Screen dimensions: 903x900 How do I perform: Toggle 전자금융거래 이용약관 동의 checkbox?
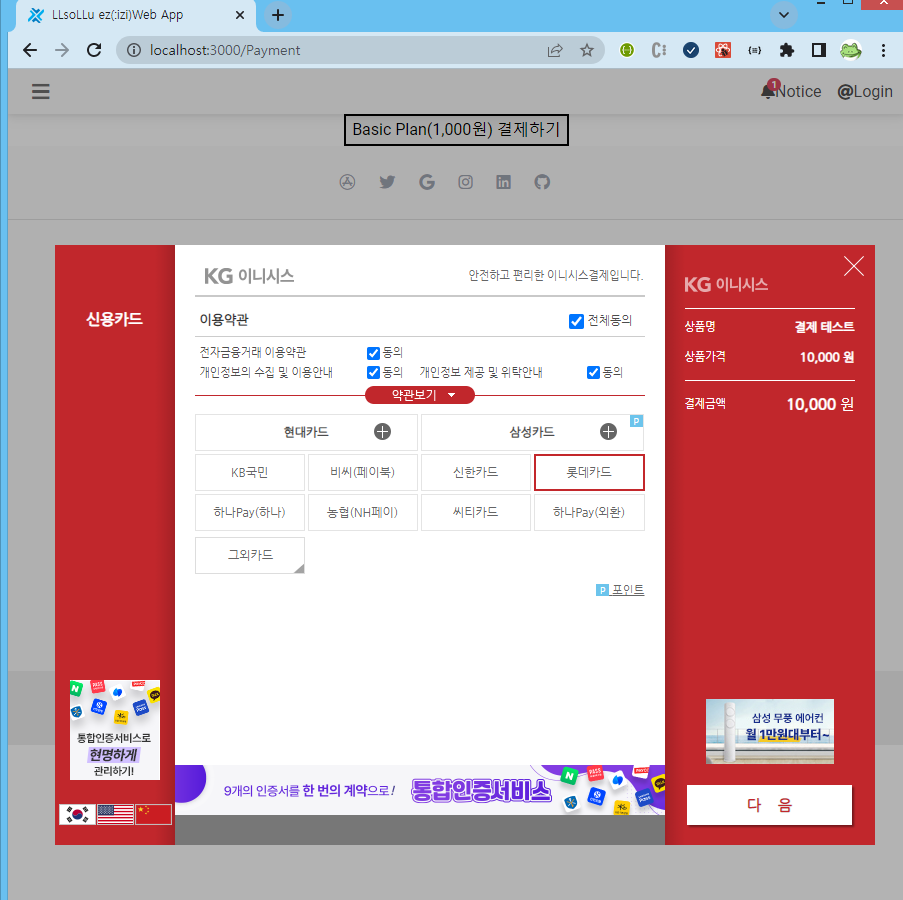tap(373, 353)
